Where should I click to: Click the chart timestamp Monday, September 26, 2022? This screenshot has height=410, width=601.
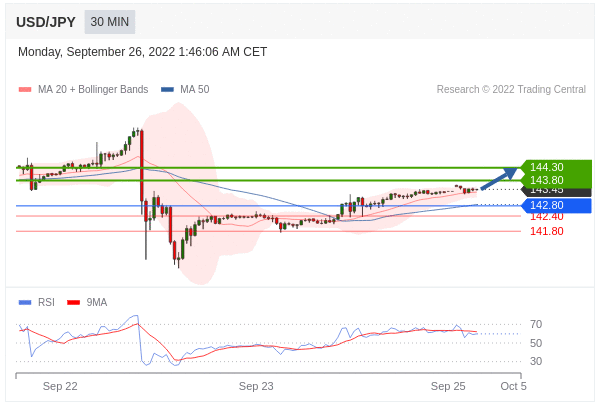142,52
